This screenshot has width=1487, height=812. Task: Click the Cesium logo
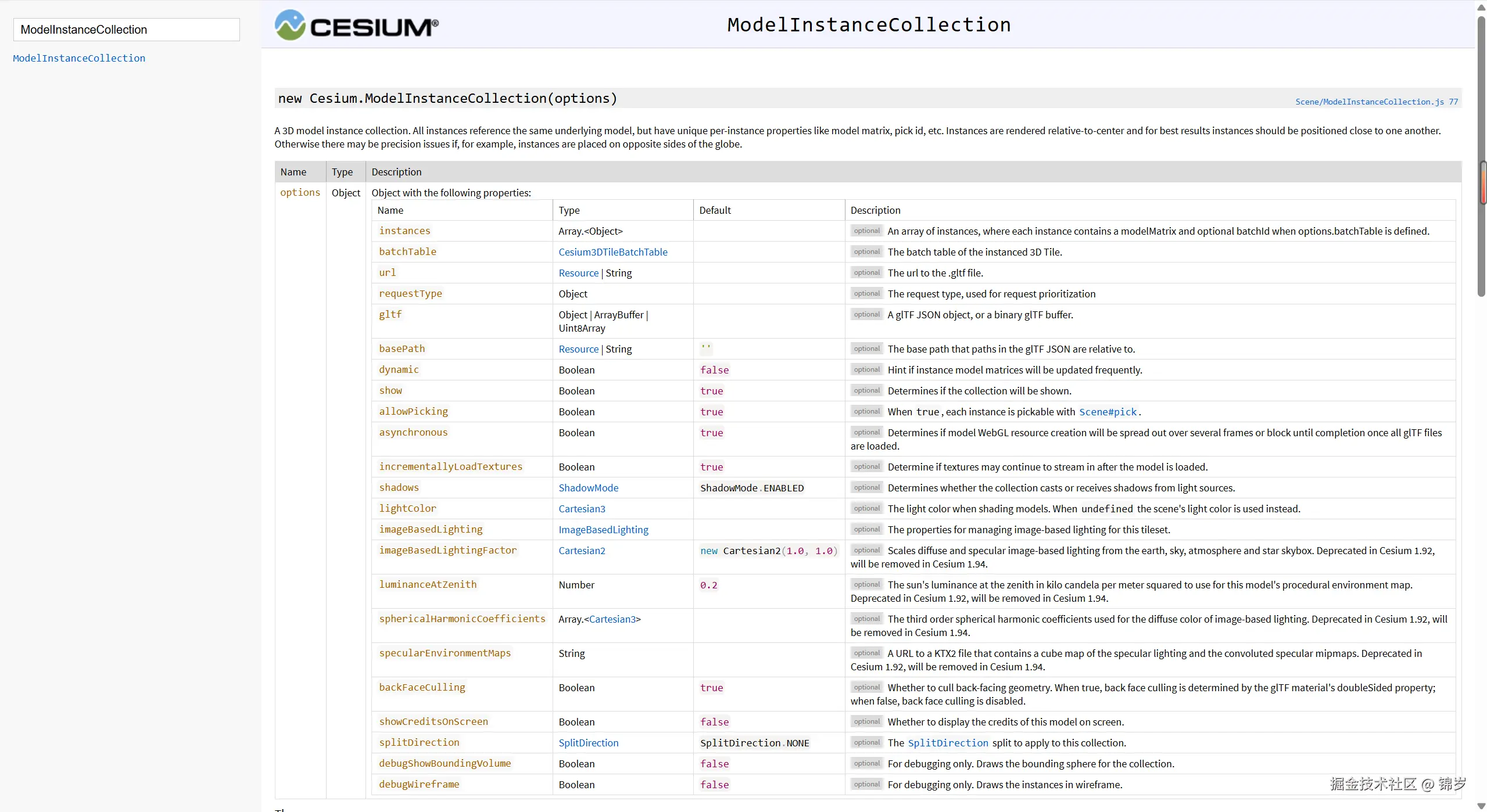click(356, 25)
